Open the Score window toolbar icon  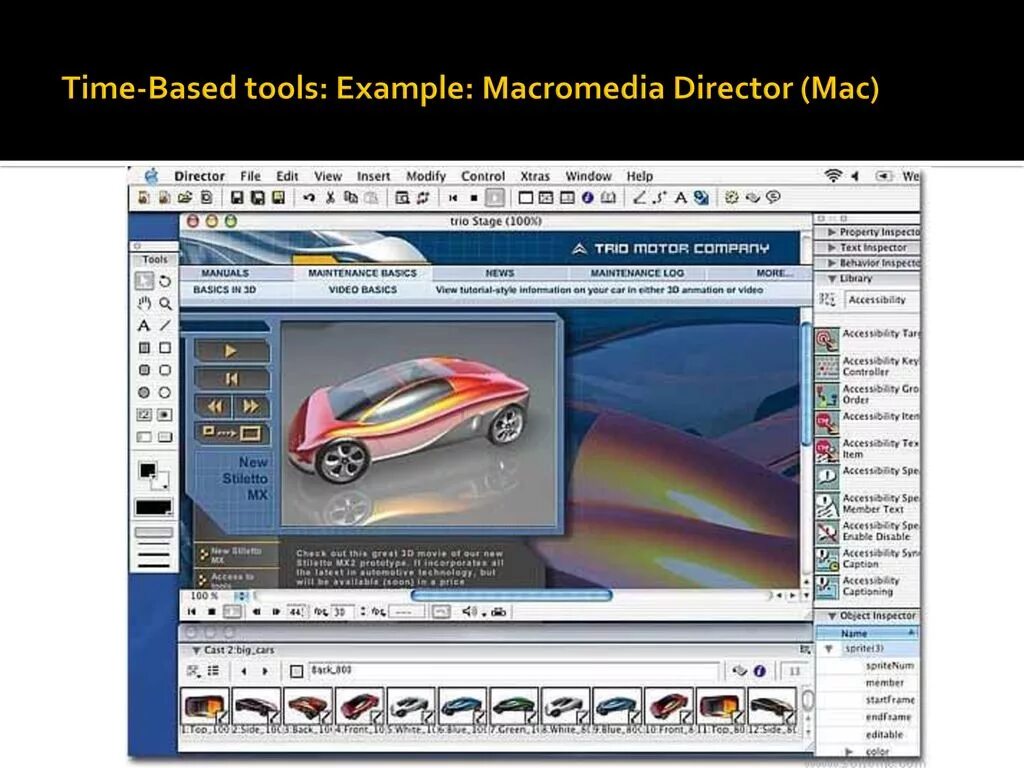tap(567, 197)
